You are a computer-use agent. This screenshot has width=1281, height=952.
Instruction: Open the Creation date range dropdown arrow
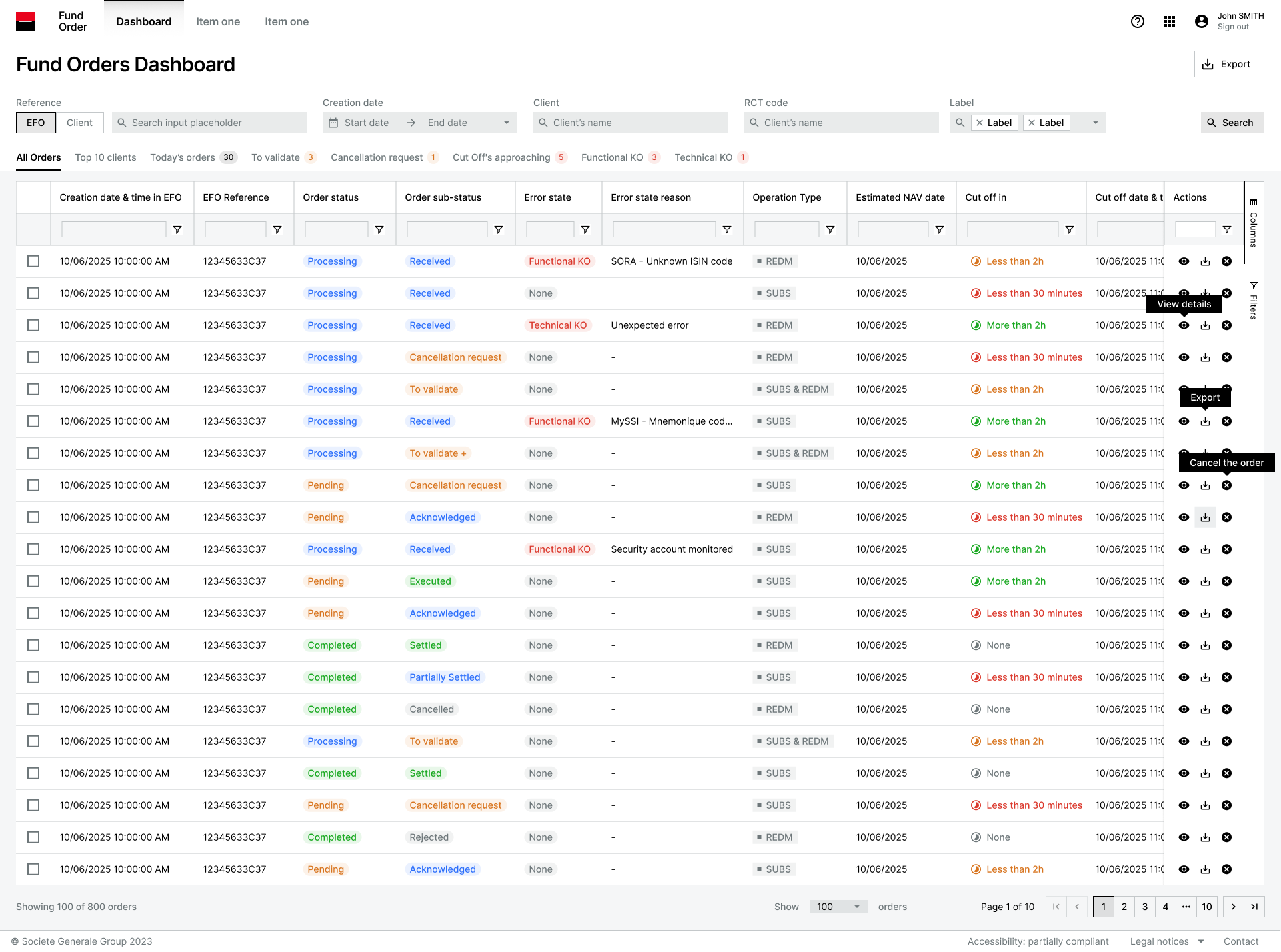click(x=507, y=123)
